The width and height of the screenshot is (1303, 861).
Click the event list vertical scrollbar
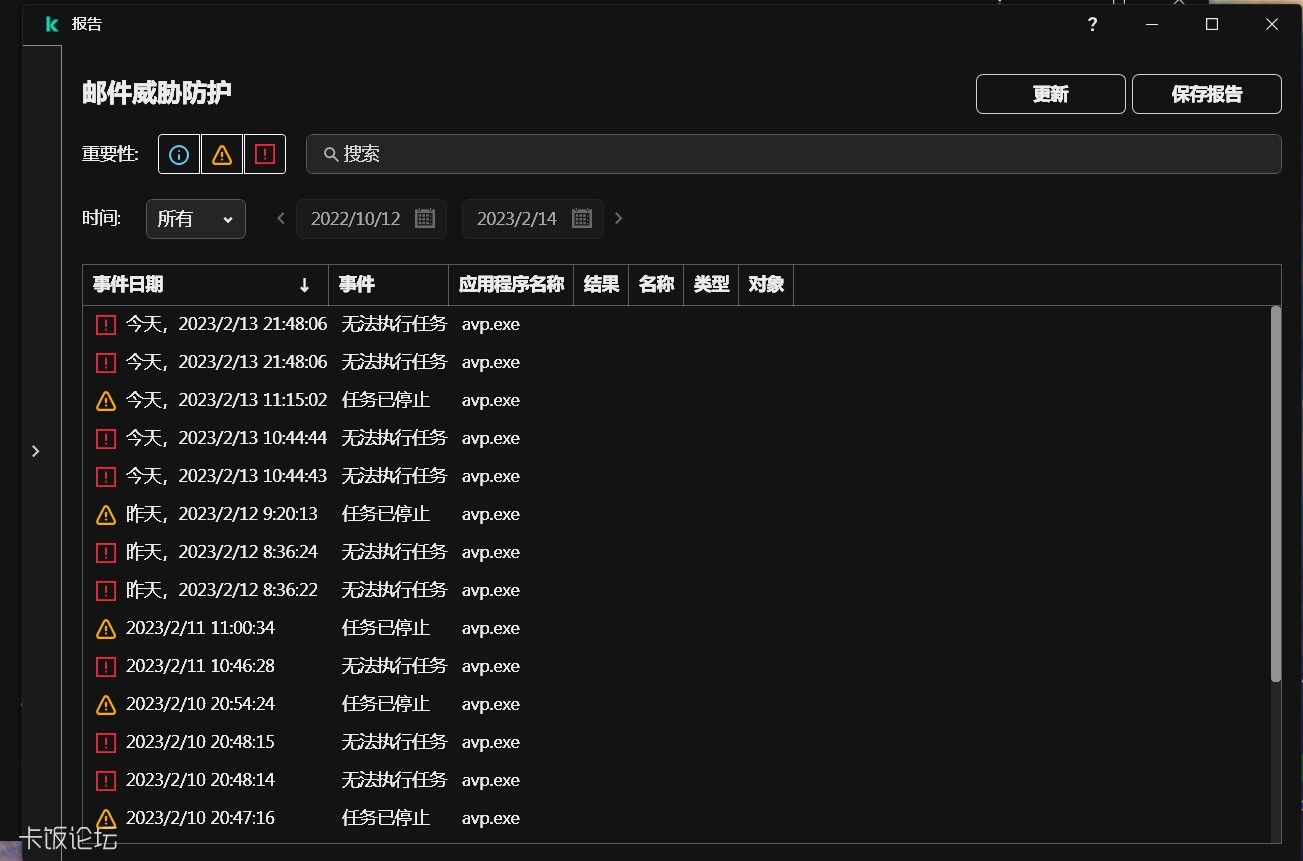(x=1275, y=494)
